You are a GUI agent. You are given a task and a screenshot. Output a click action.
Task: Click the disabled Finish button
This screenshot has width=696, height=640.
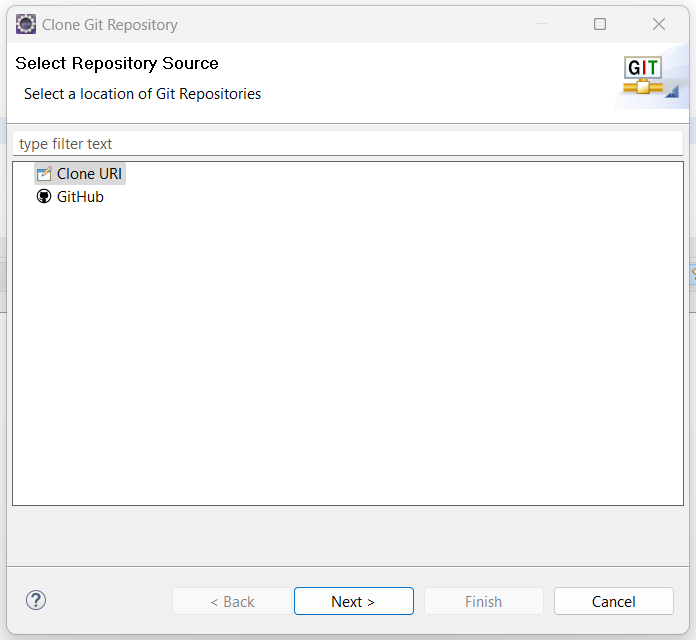[483, 601]
